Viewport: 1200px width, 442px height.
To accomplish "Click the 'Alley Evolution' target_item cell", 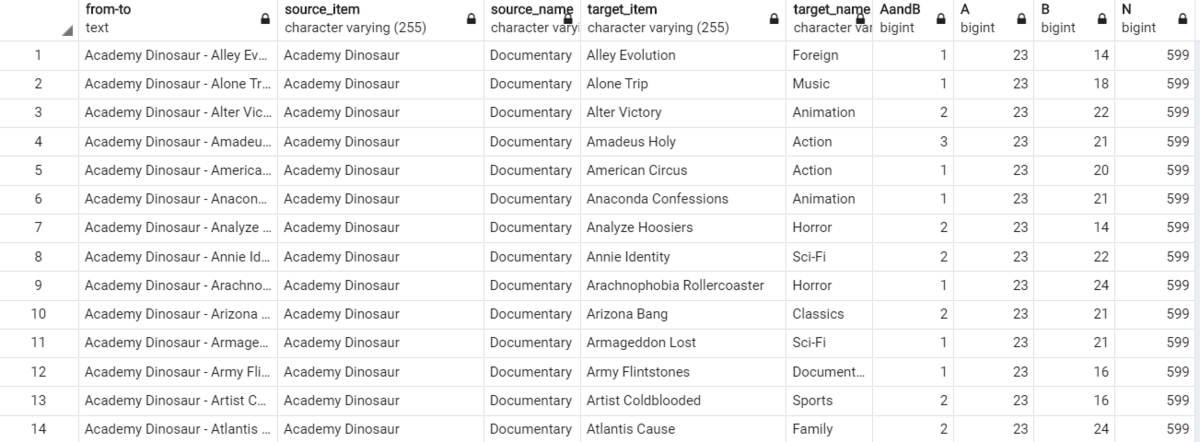I will [683, 55].
